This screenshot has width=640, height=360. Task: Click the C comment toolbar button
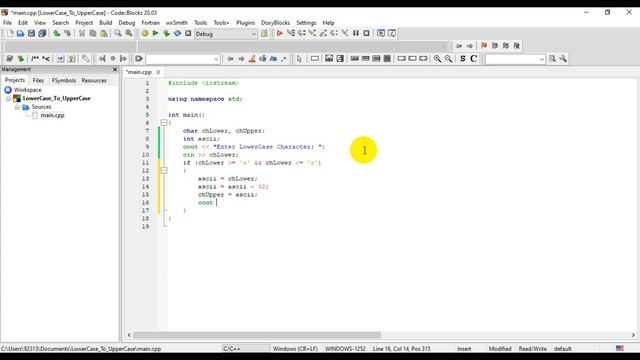(x=473, y=59)
